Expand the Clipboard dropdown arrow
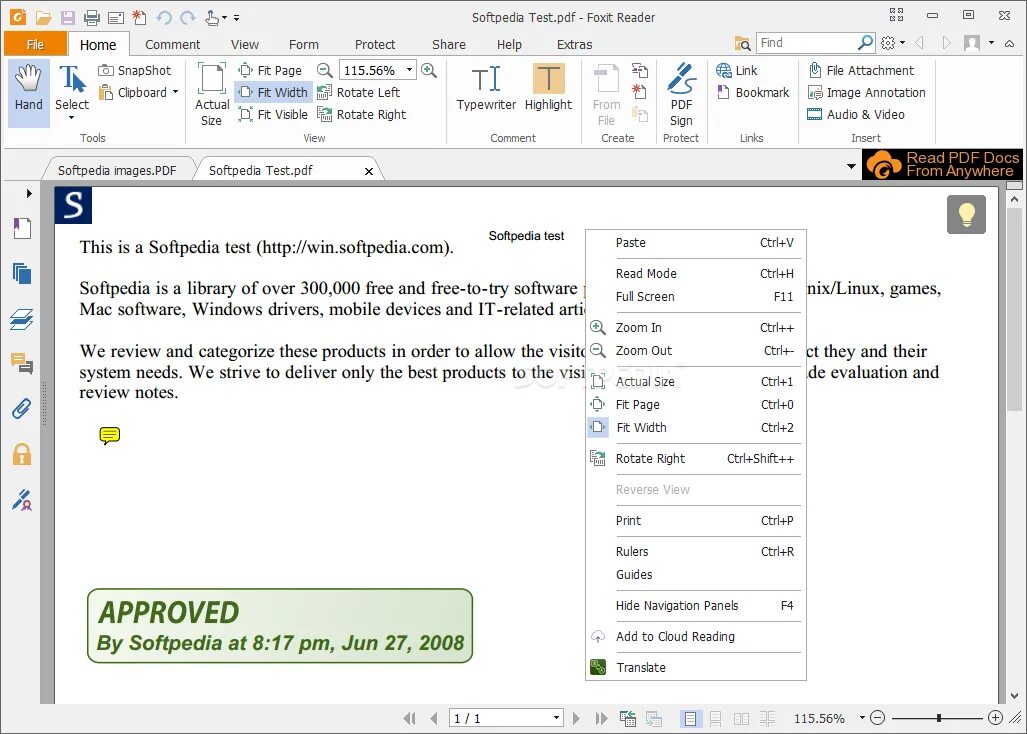Viewport: 1027px width, 734px height. (x=176, y=92)
